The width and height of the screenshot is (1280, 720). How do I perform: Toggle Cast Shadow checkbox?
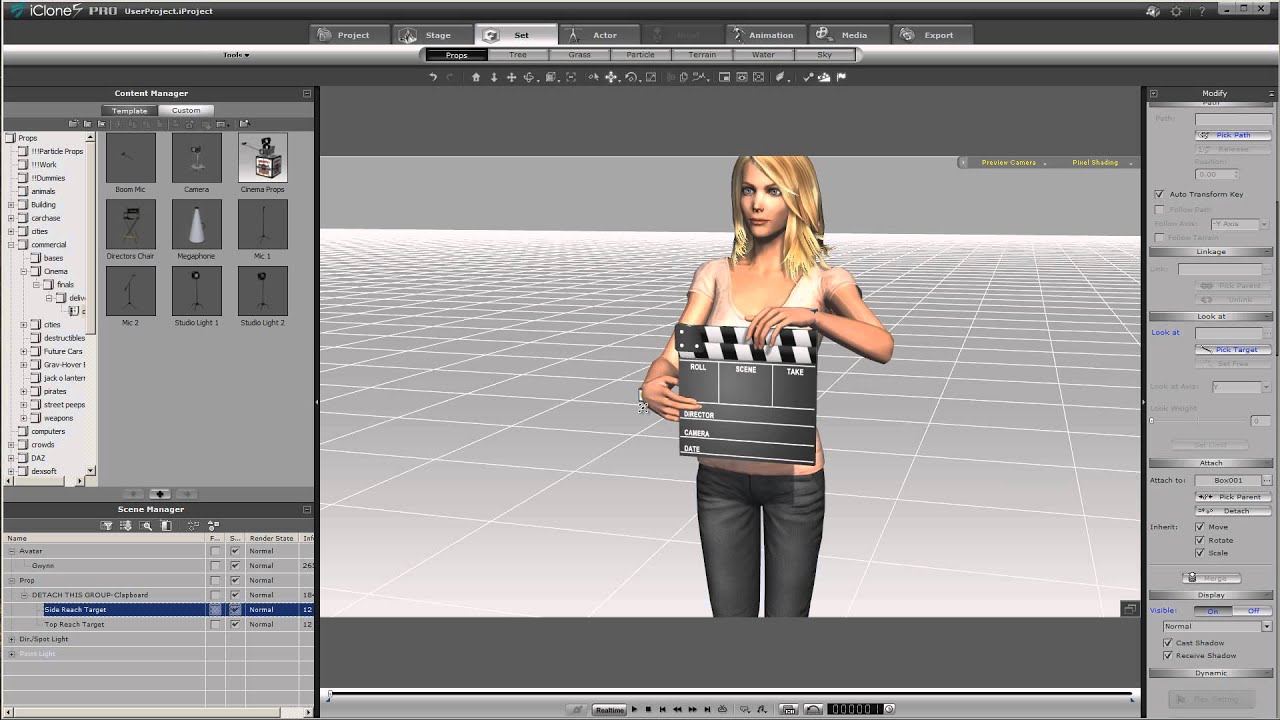pos(1168,643)
